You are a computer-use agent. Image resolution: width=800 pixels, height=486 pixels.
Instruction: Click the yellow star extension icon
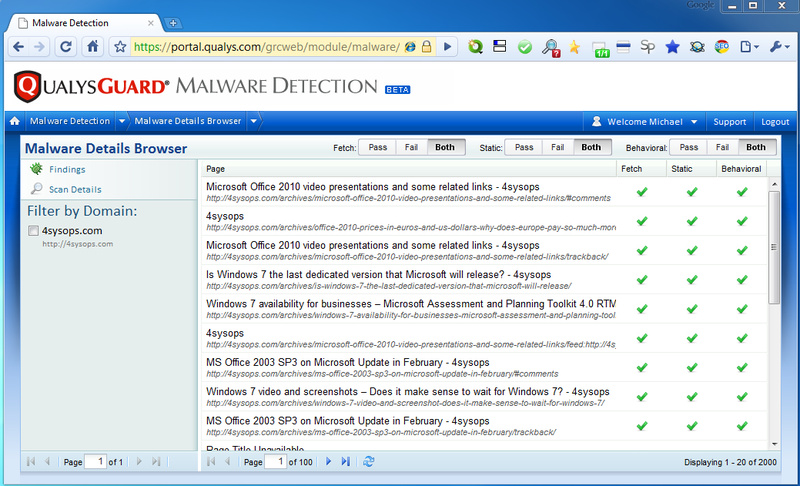pyautogui.click(x=574, y=47)
